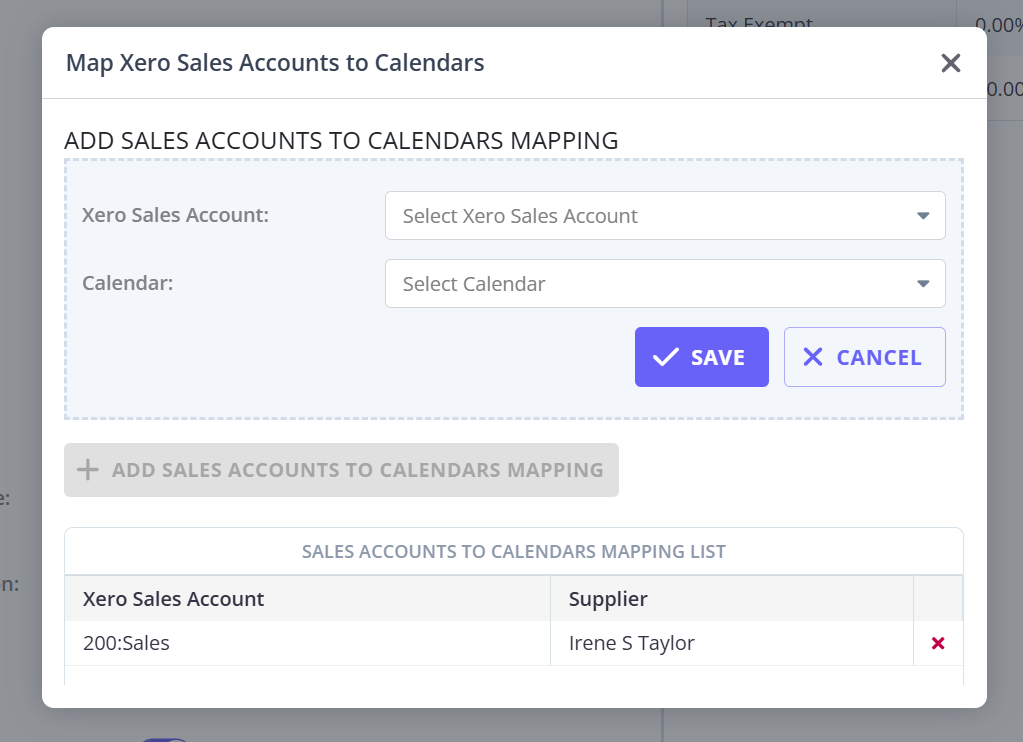This screenshot has height=742, width=1023.
Task: Select the Supplier column header
Action: [x=608, y=599]
